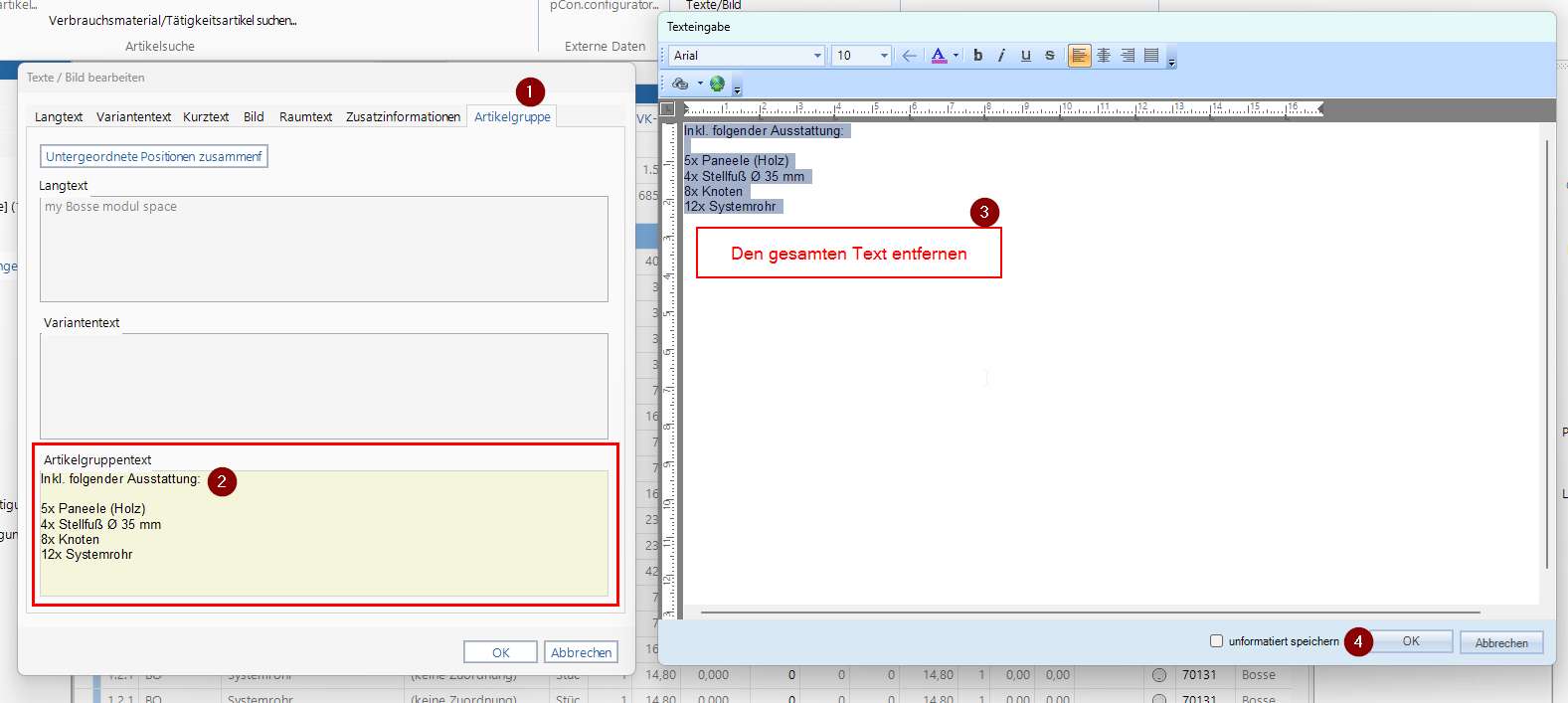Right-align the text
The height and width of the screenshot is (703, 1568).
pyautogui.click(x=1128, y=56)
